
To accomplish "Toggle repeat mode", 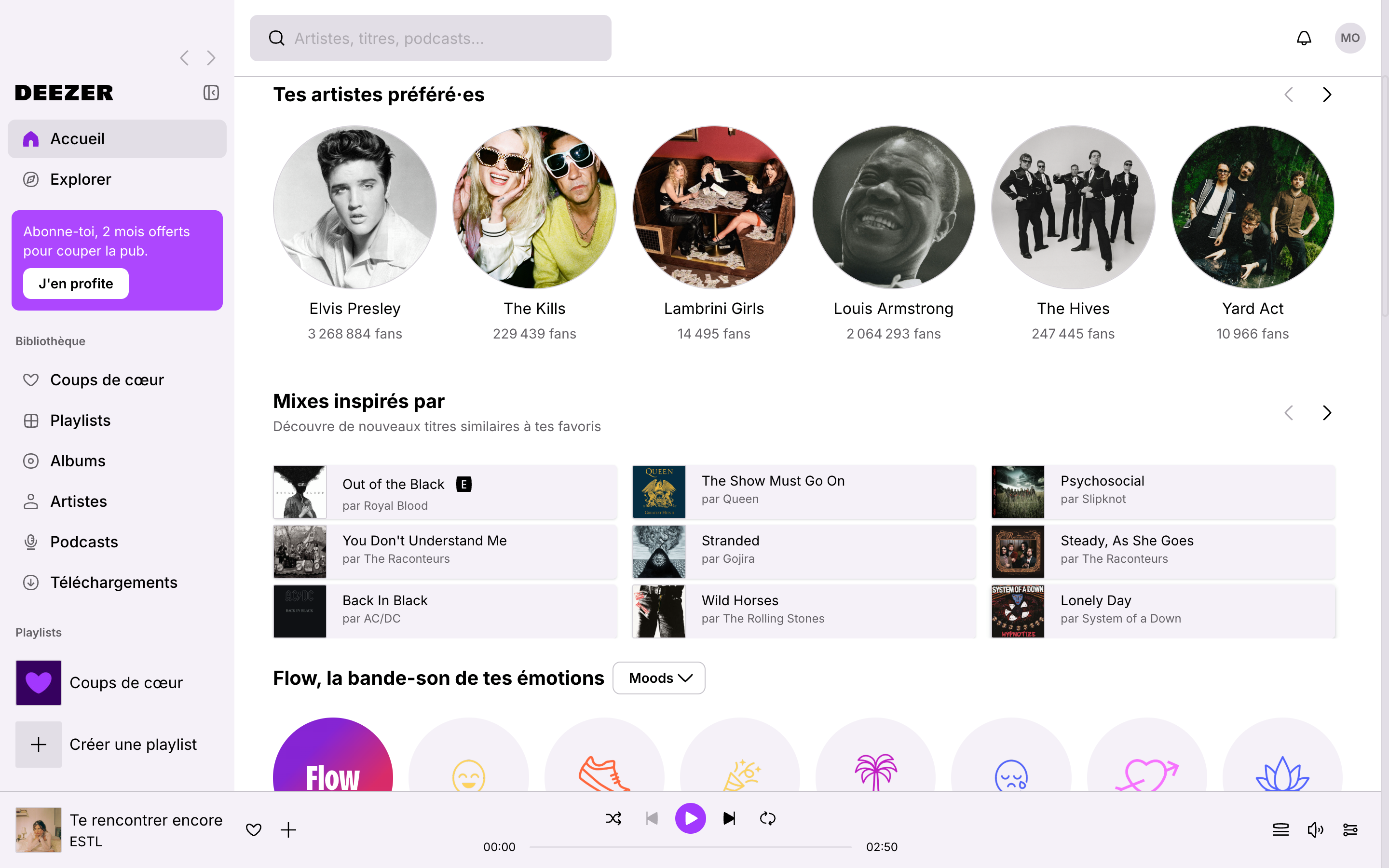I will point(767,818).
